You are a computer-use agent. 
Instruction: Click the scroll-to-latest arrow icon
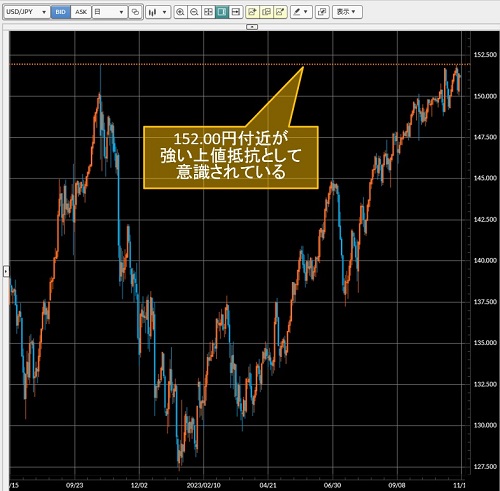(236, 12)
